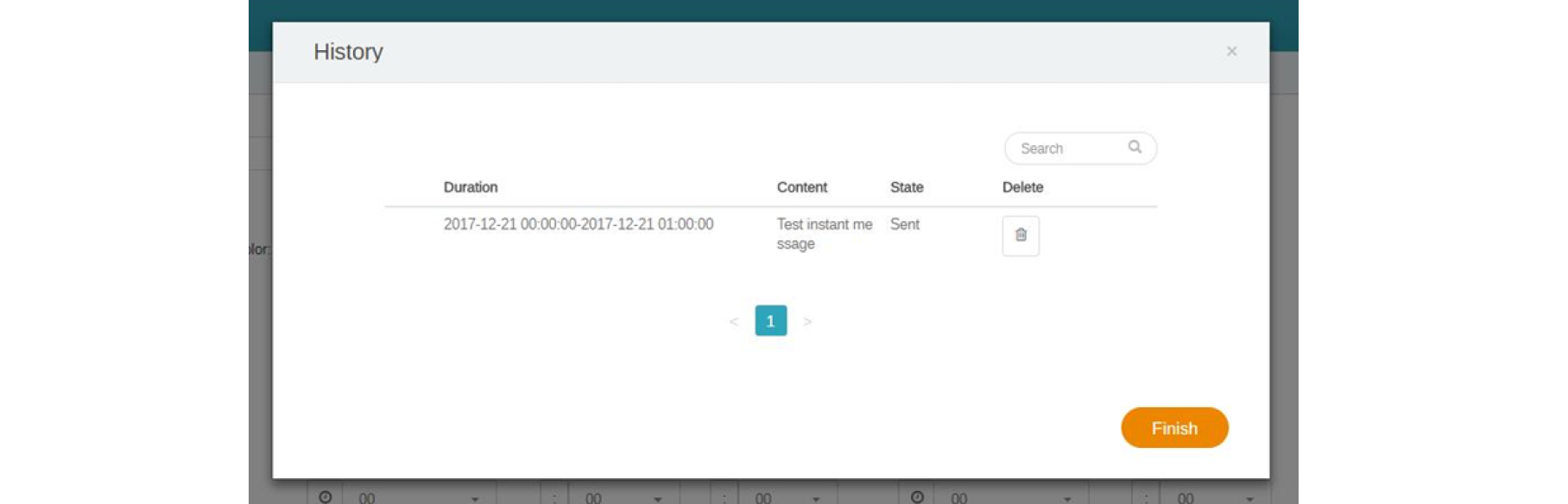
Task: Close the History dialog with X
Action: 1231,52
